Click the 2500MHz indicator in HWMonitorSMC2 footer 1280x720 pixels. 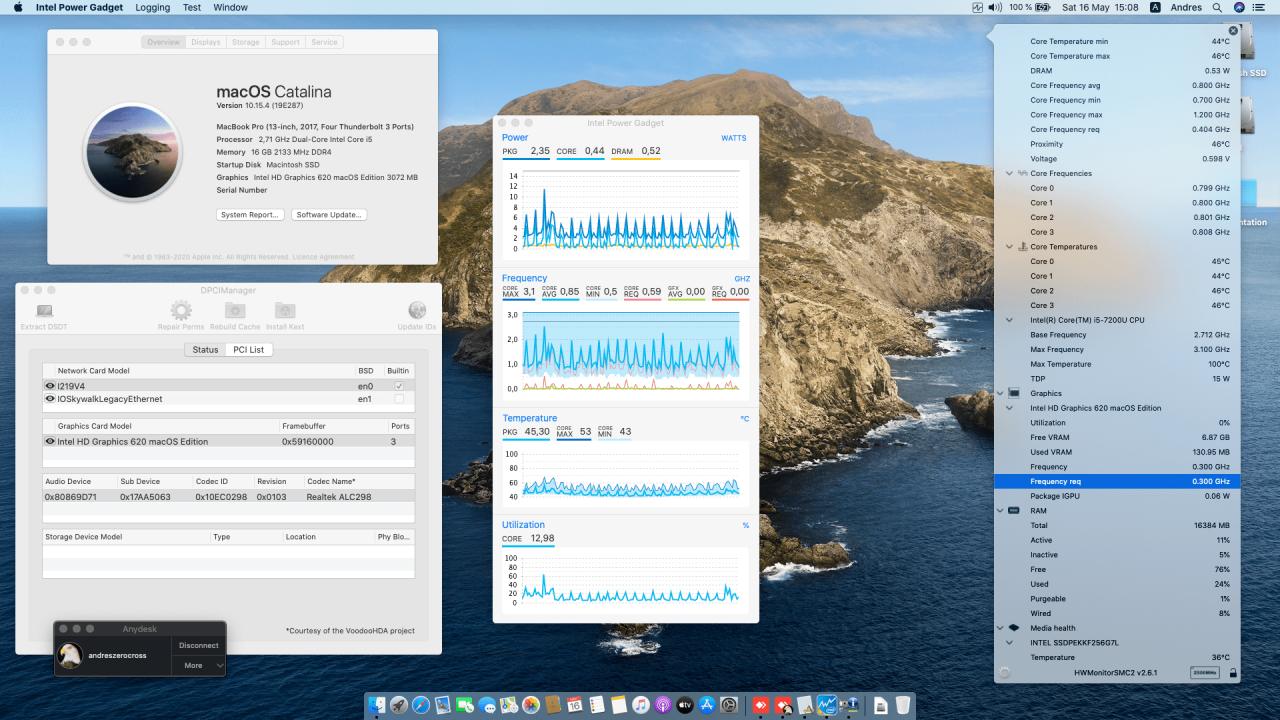pyautogui.click(x=1205, y=673)
